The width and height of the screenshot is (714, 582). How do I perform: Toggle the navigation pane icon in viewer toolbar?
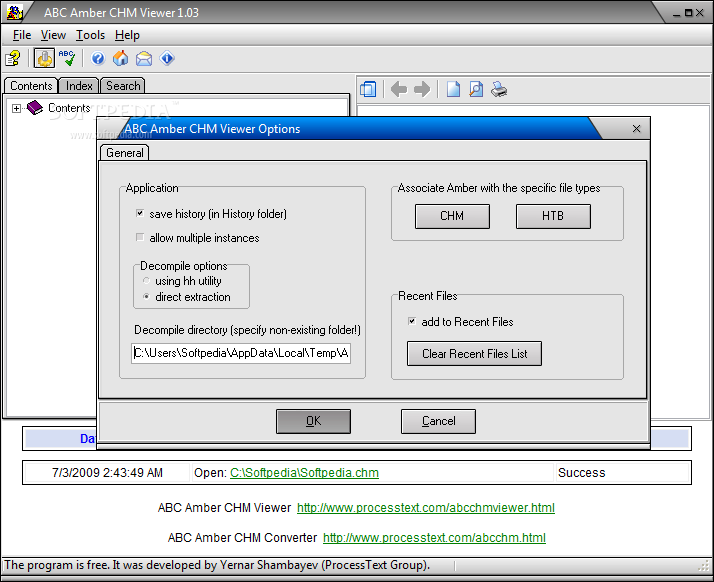coord(368,89)
